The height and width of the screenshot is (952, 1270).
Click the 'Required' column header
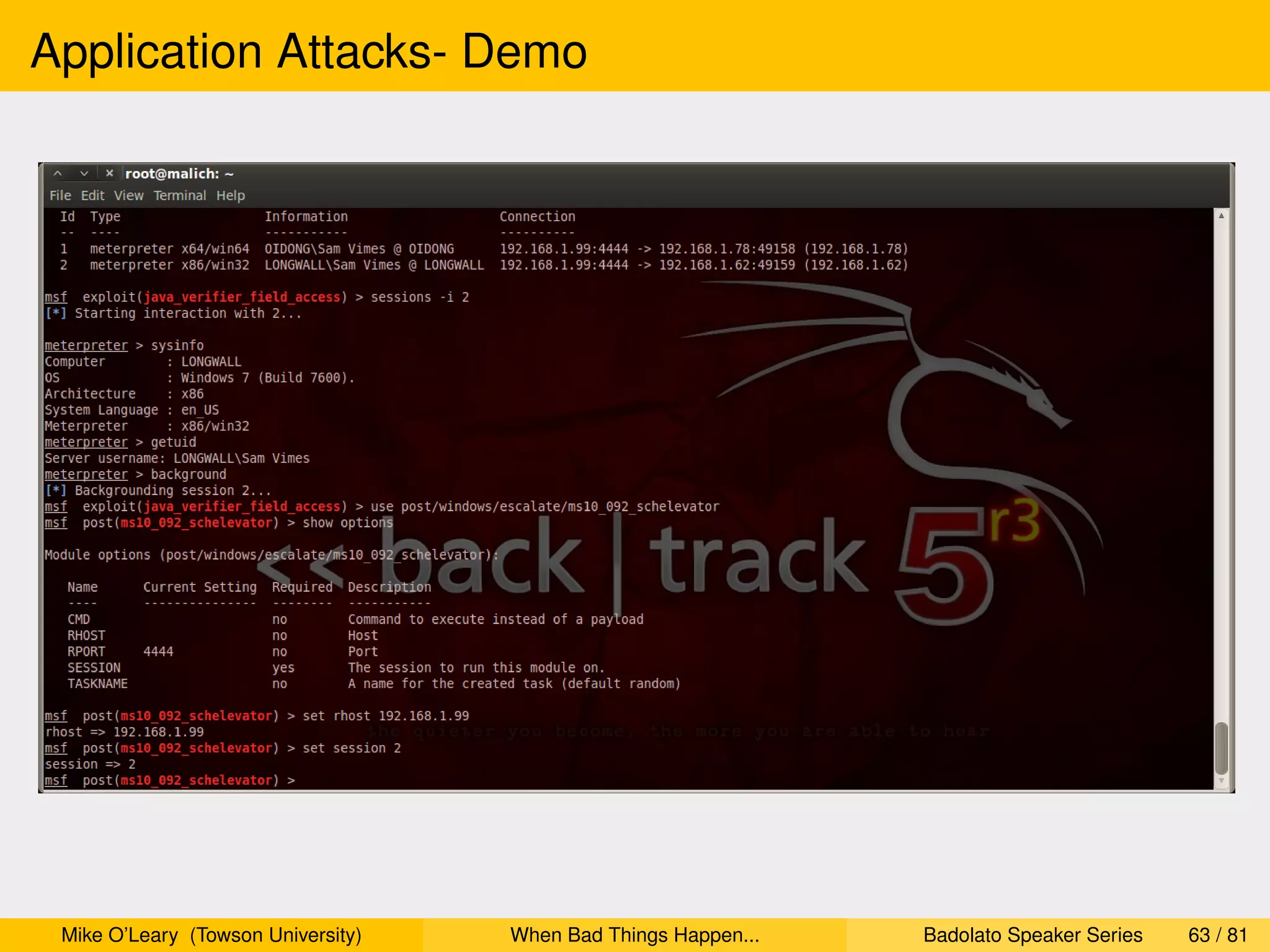[x=302, y=588]
